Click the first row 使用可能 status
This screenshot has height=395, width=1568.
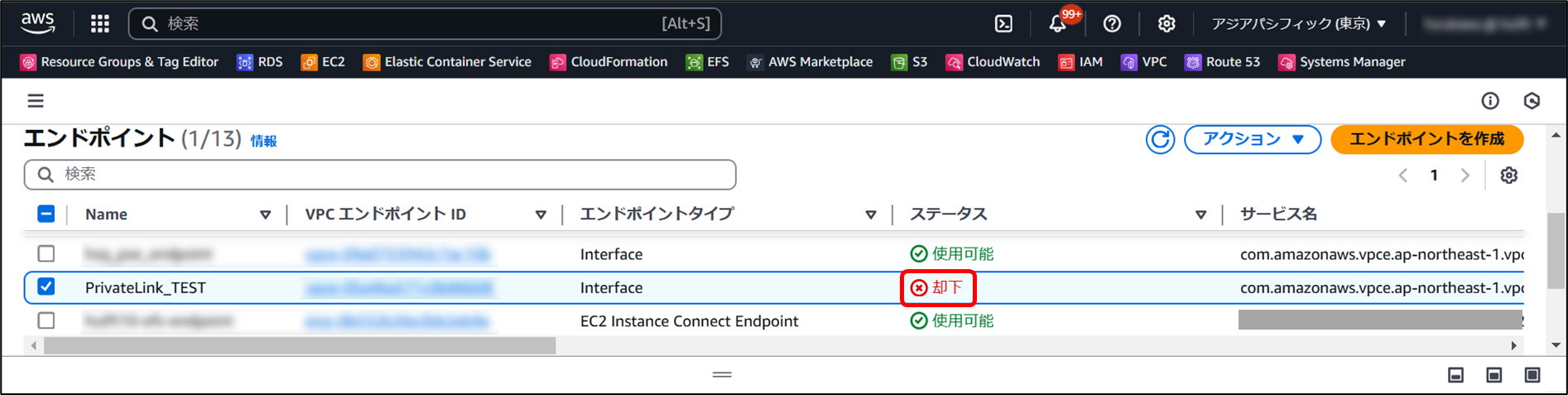(952, 253)
